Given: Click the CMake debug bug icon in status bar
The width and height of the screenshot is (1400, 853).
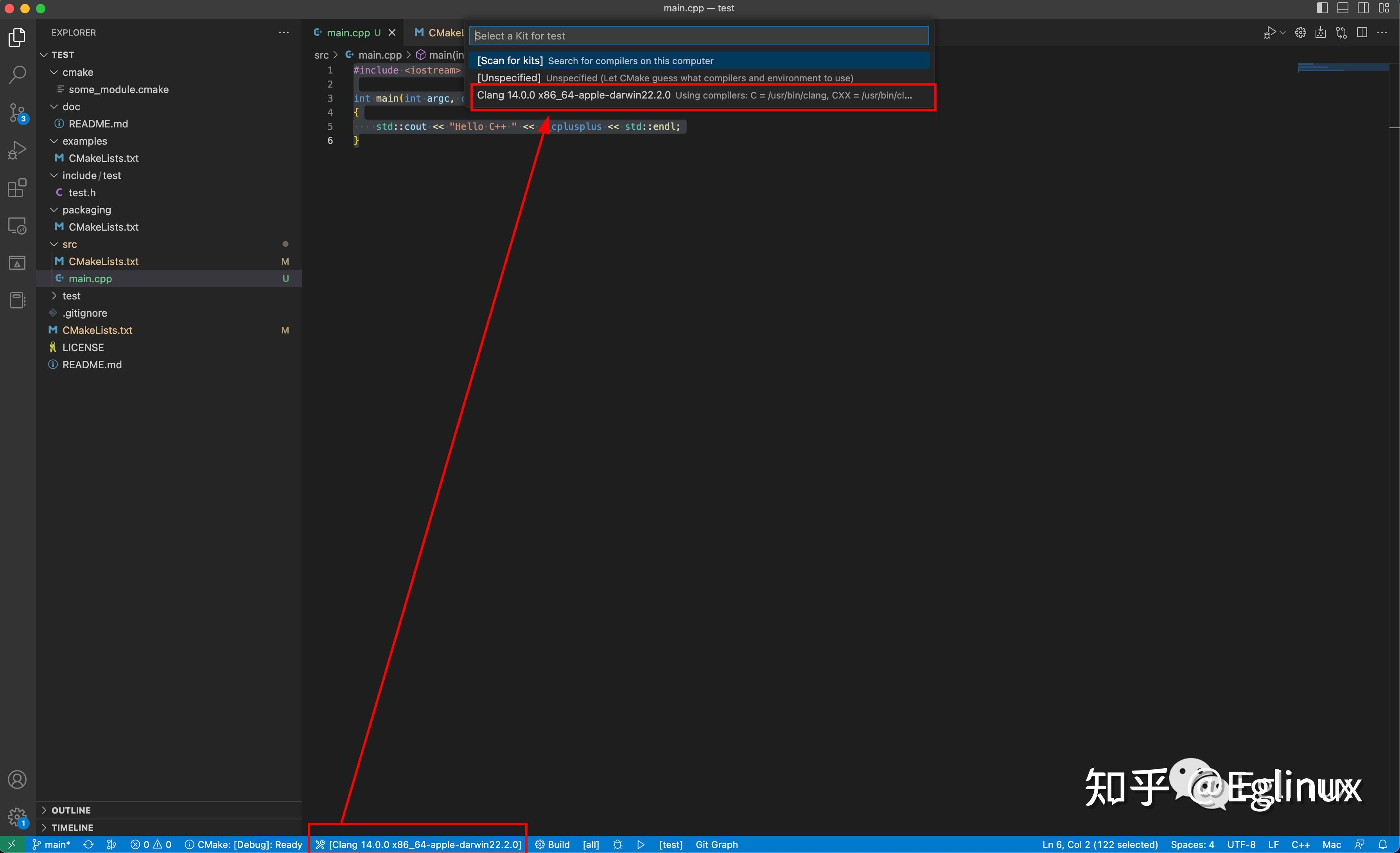Looking at the screenshot, I should click(617, 844).
